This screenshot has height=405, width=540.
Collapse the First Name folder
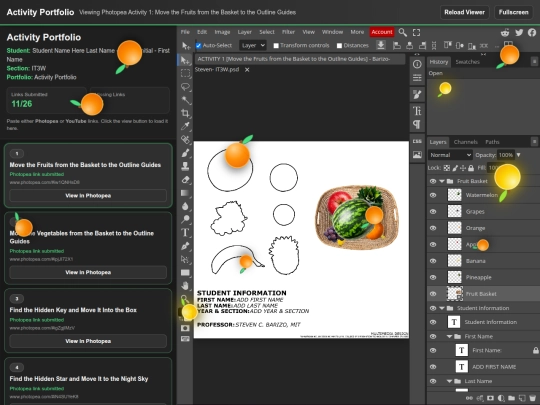pos(449,336)
